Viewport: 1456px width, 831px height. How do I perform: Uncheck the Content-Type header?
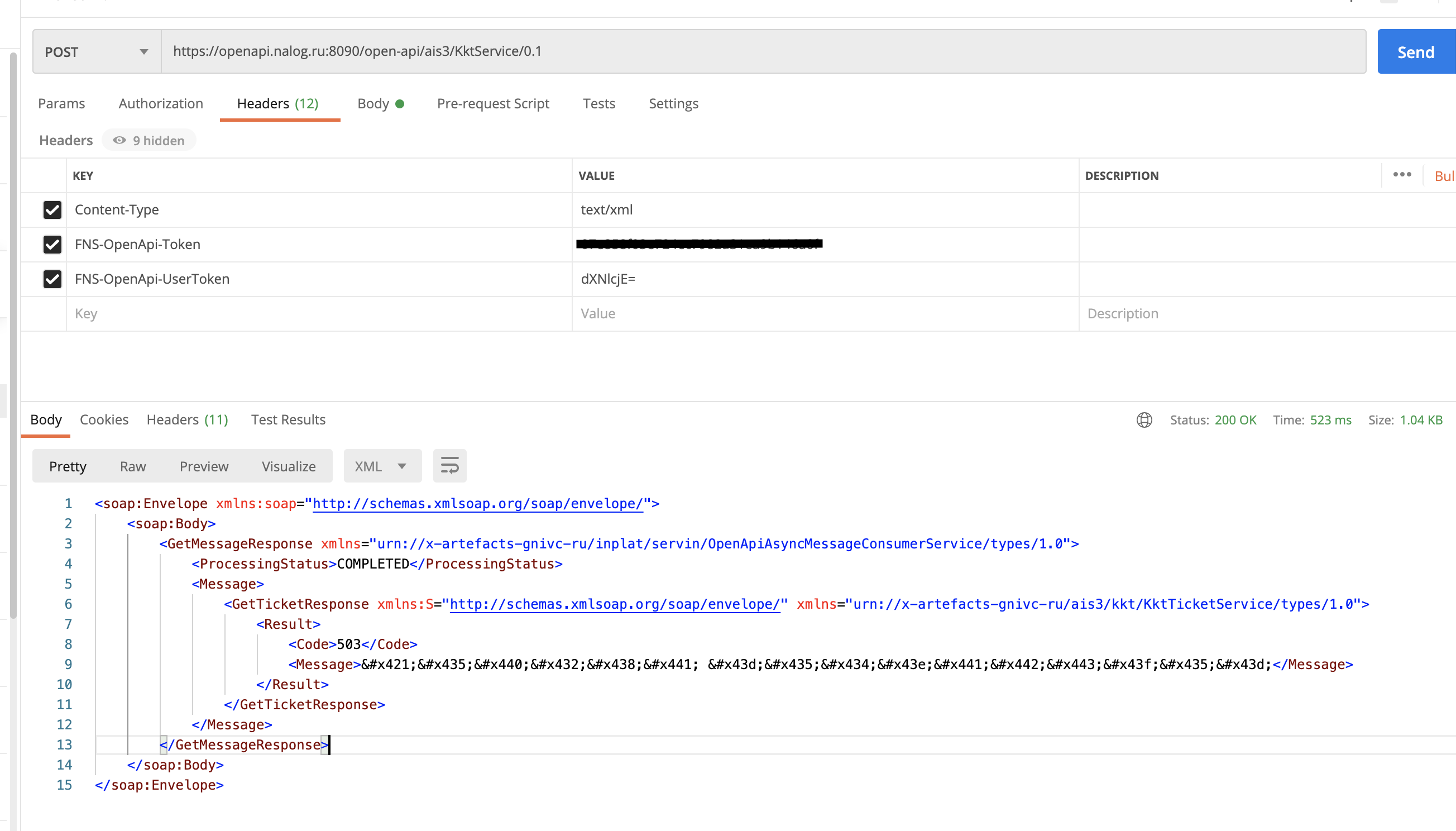point(52,210)
